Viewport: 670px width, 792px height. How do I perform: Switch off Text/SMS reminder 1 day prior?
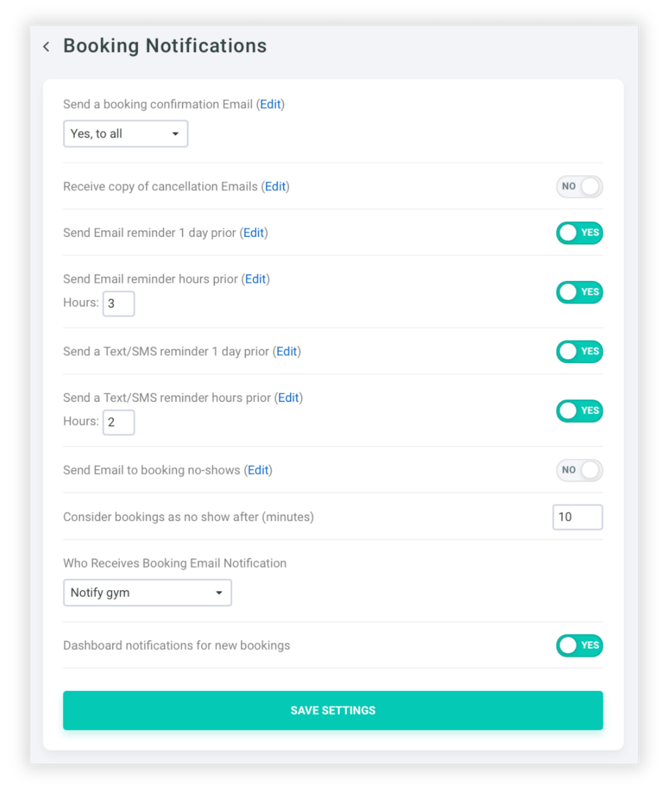click(x=579, y=351)
